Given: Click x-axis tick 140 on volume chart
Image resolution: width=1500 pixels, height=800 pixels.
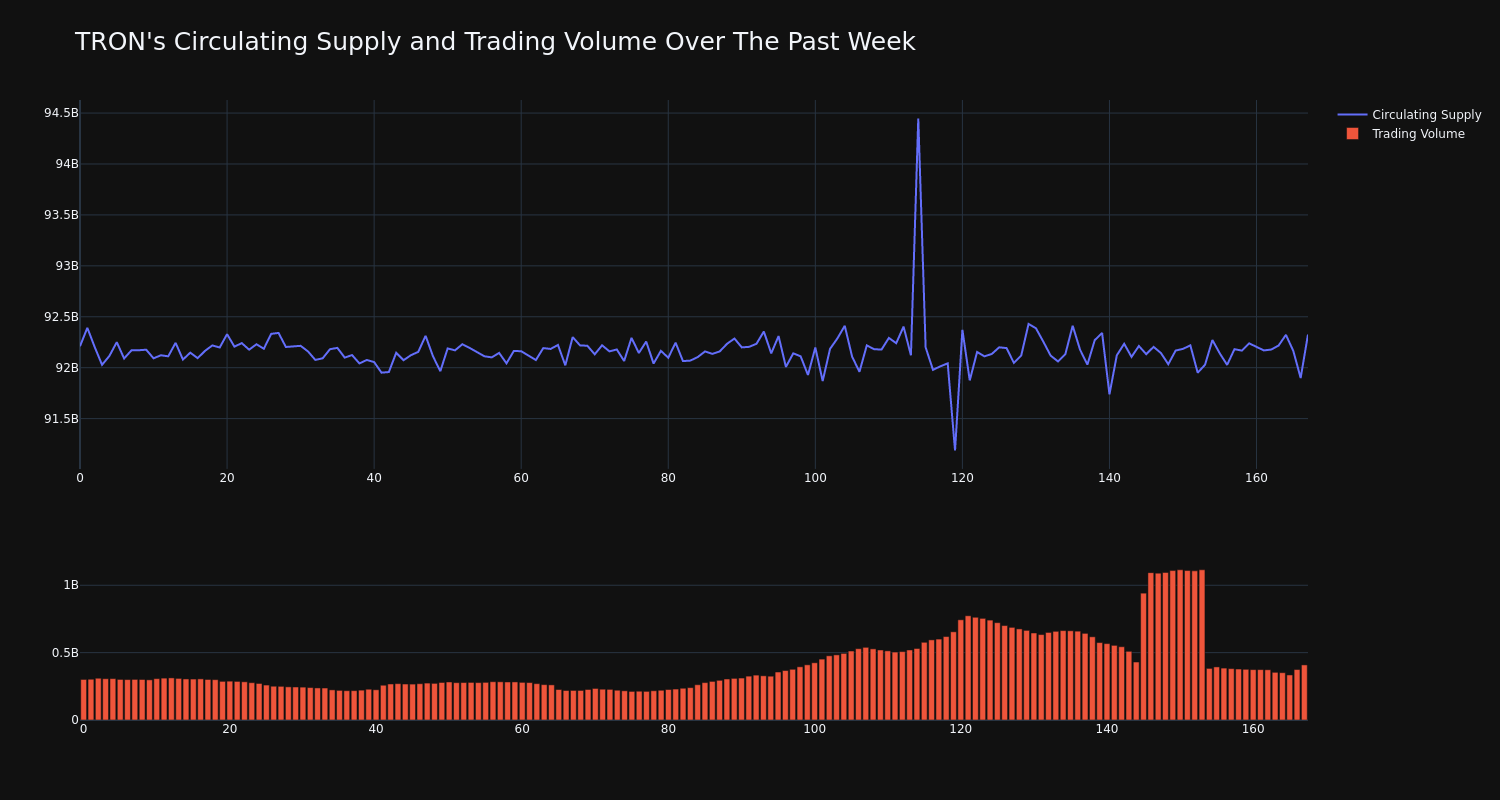Looking at the screenshot, I should point(1107,729).
